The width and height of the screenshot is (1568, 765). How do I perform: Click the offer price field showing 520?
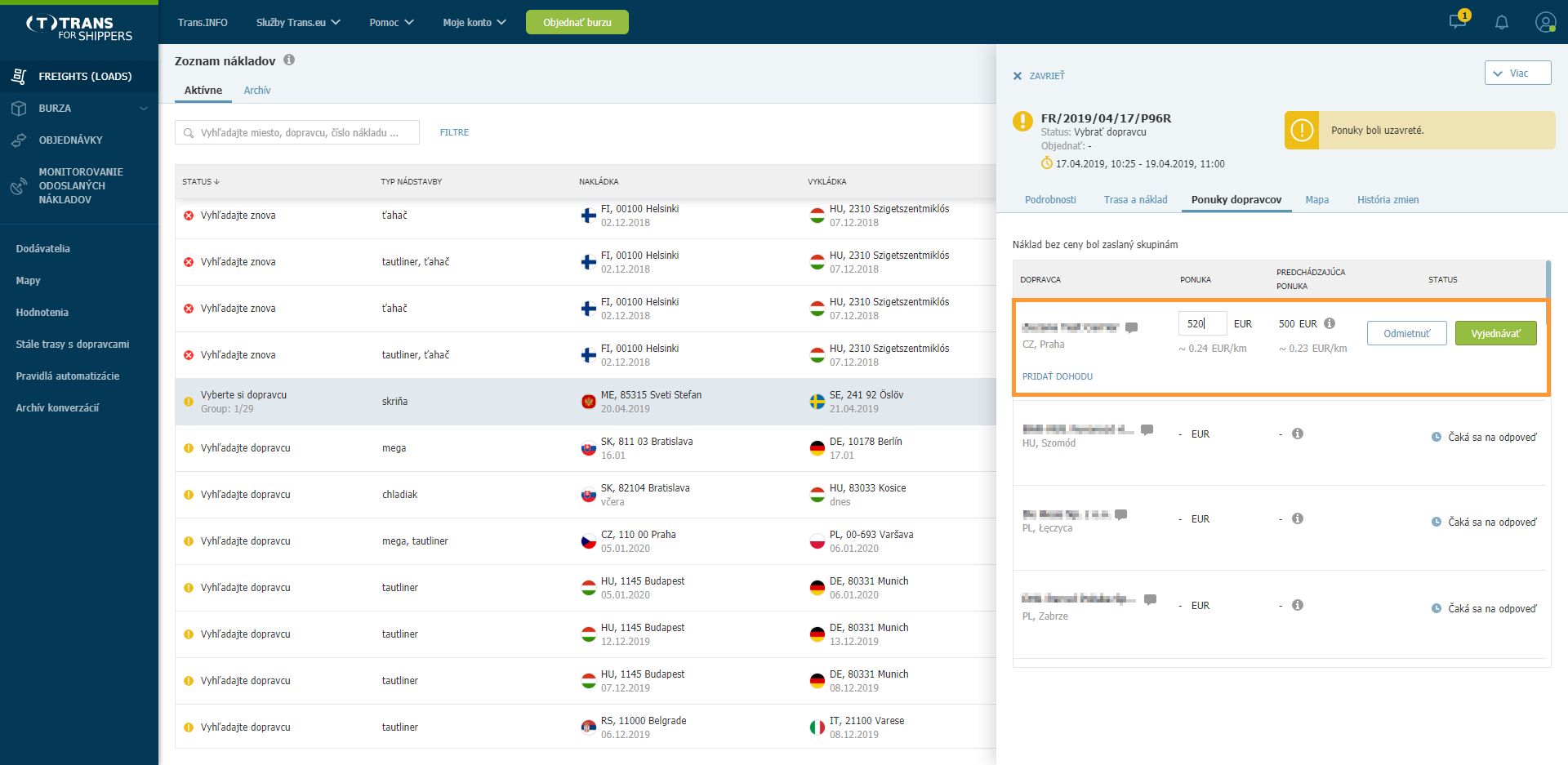point(1202,323)
